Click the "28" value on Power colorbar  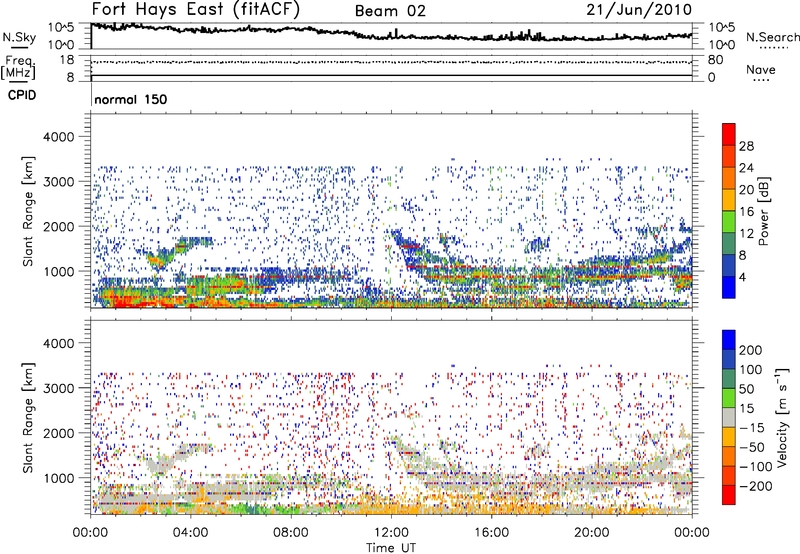(746, 146)
